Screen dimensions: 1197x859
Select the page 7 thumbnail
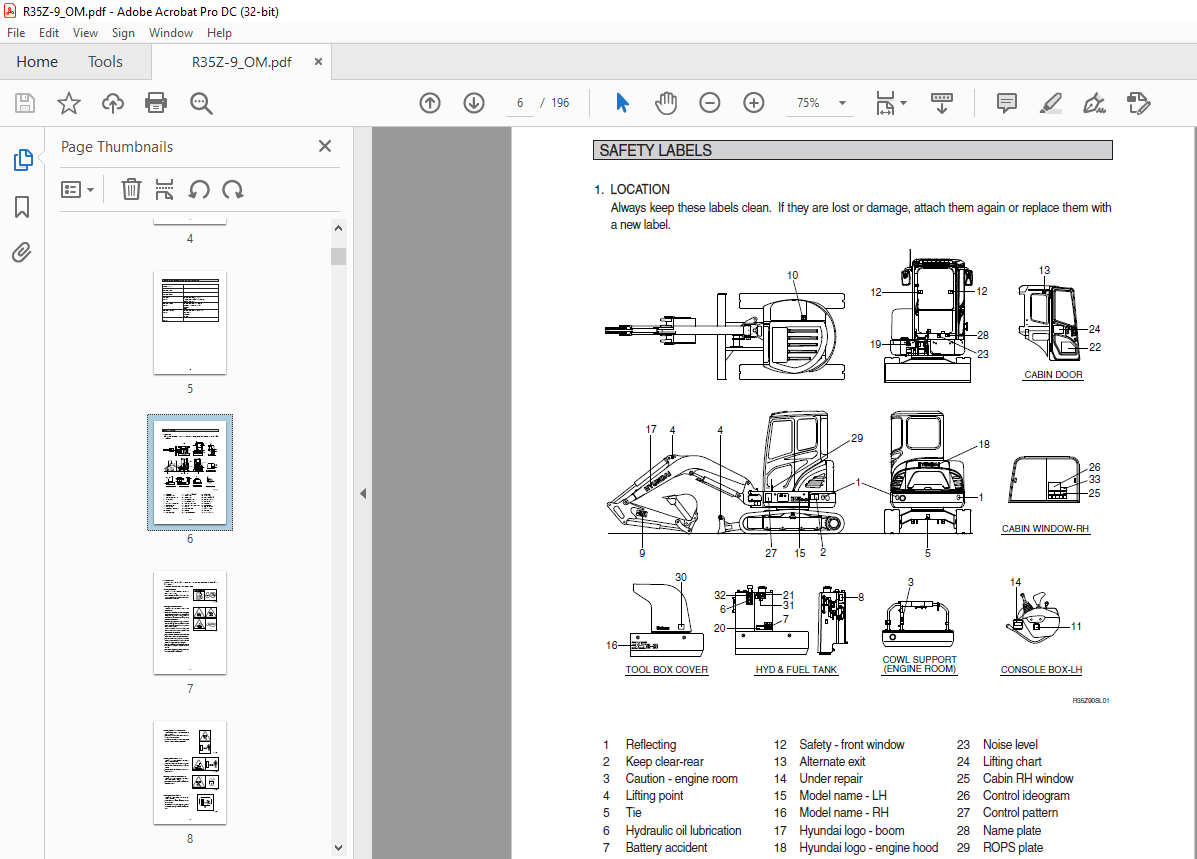coord(190,623)
